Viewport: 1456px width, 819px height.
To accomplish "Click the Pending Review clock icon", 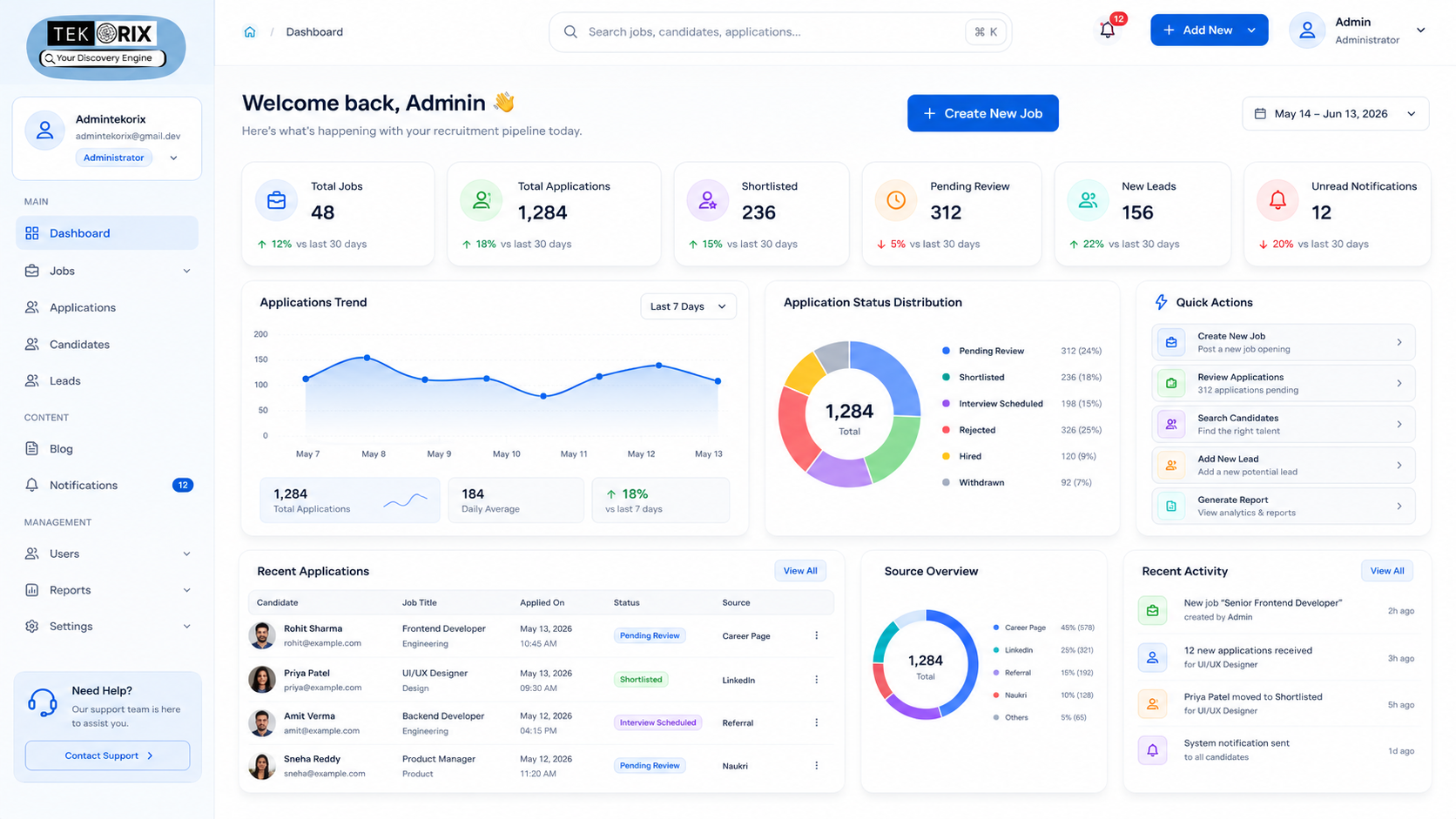I will click(895, 200).
